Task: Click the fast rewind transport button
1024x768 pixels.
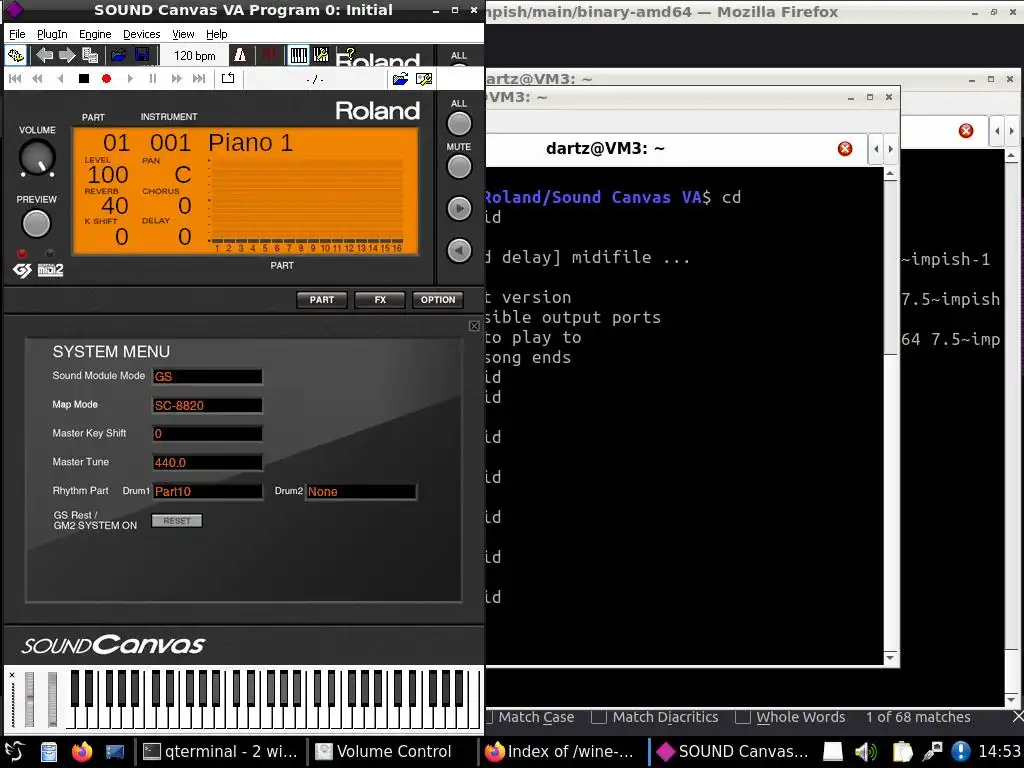Action: 37,79
